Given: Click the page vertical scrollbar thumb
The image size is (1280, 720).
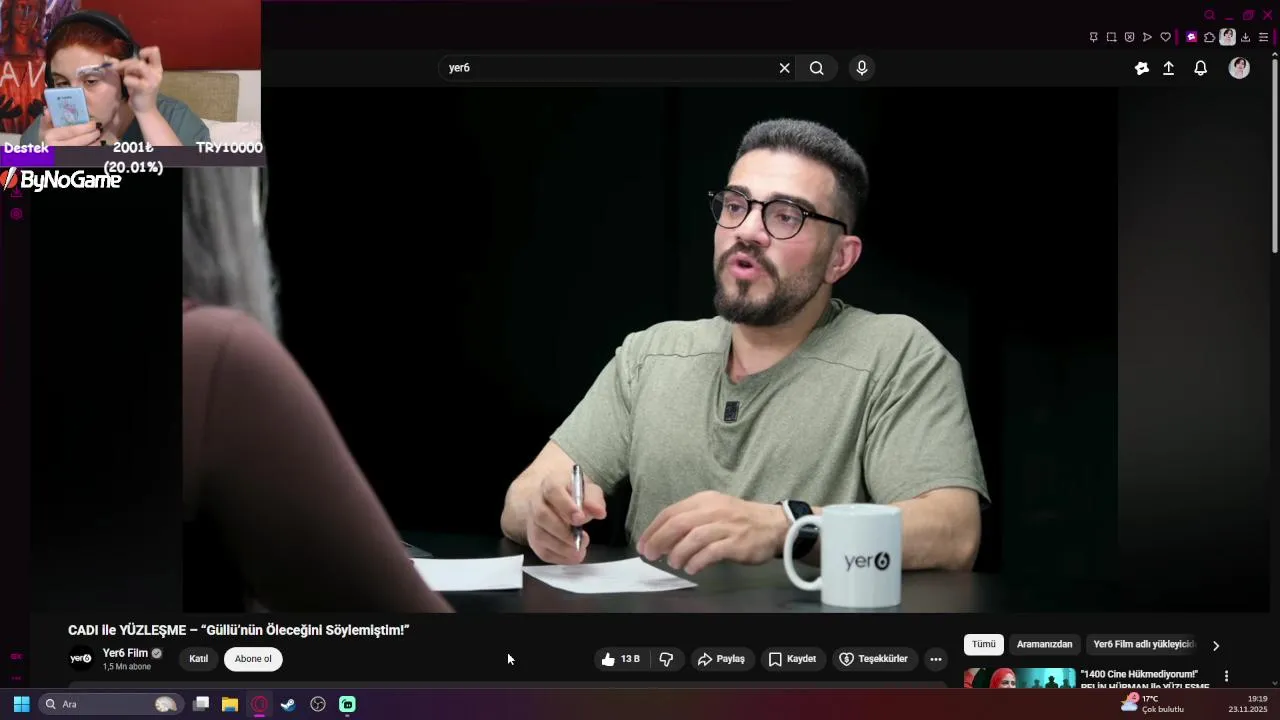Looking at the screenshot, I should point(1274,155).
